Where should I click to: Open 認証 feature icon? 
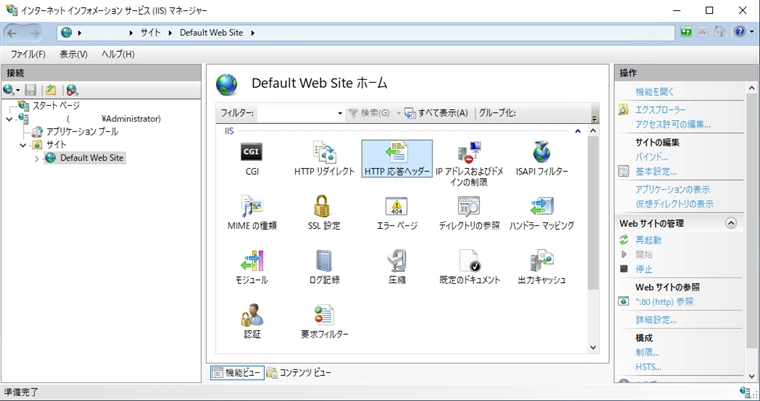pos(252,315)
